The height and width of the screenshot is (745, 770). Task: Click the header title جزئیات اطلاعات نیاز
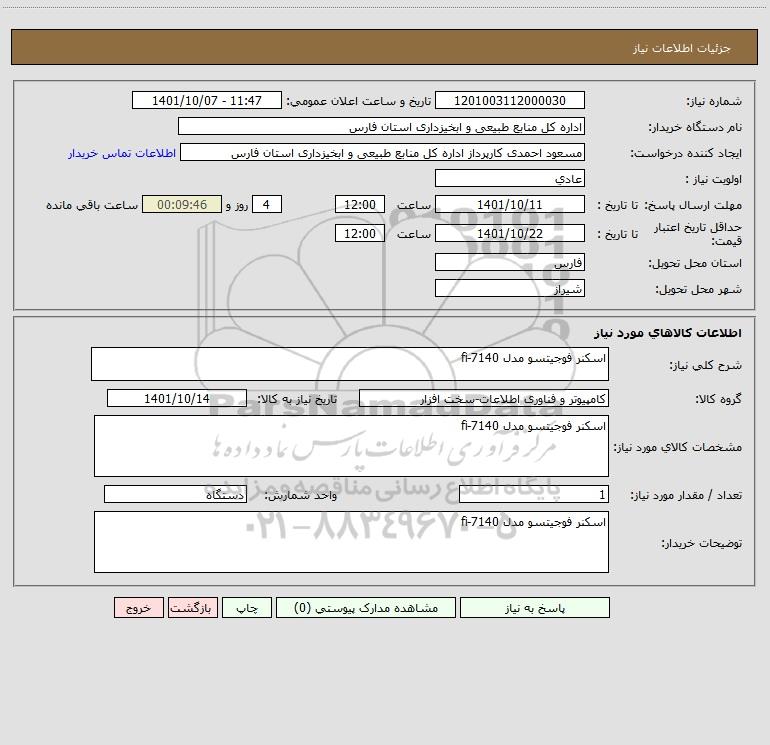click(682, 48)
